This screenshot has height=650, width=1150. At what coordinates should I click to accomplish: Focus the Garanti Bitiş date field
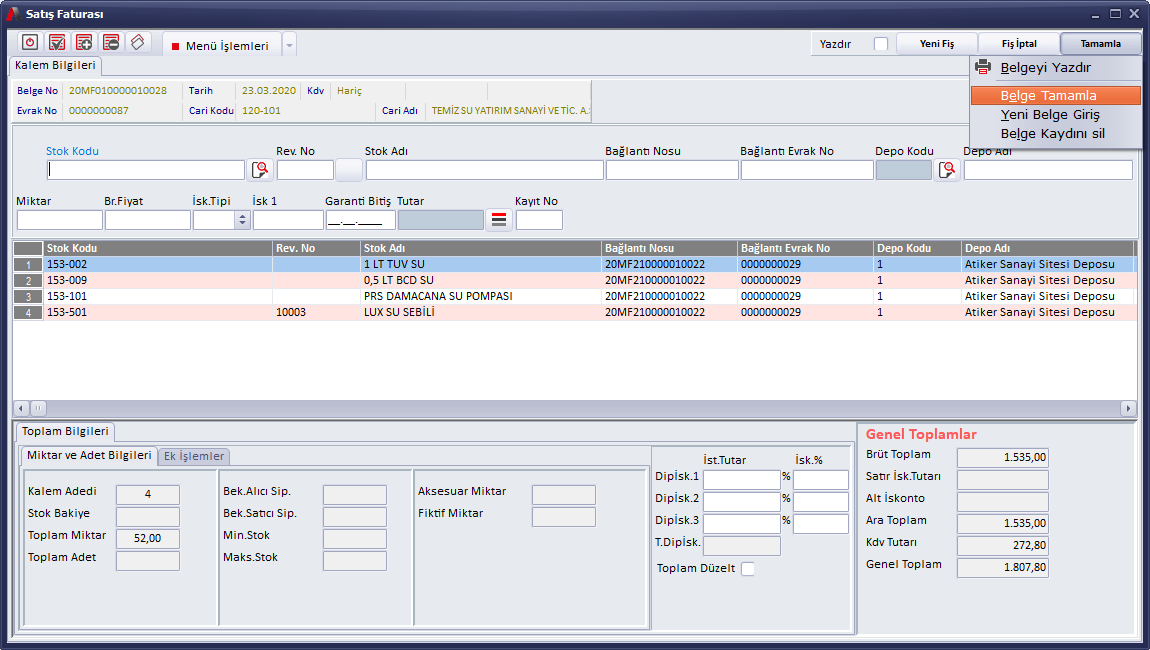coord(361,220)
